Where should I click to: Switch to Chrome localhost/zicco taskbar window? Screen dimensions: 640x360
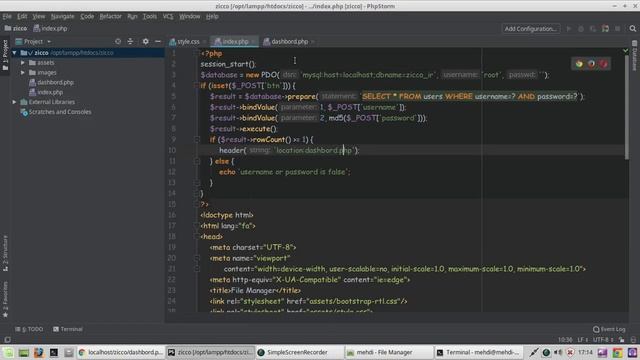121,352
